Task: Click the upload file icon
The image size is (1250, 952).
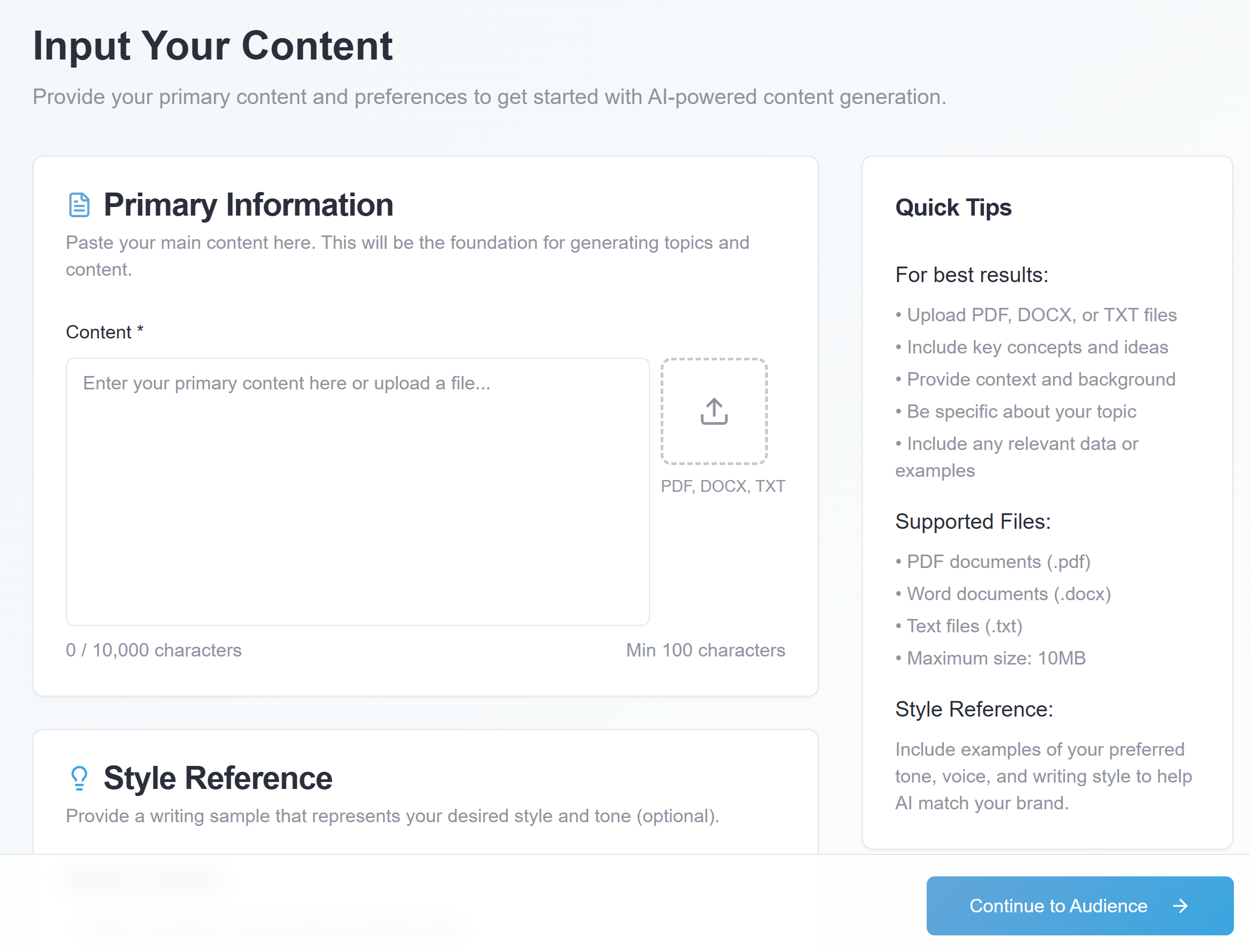Action: [714, 411]
